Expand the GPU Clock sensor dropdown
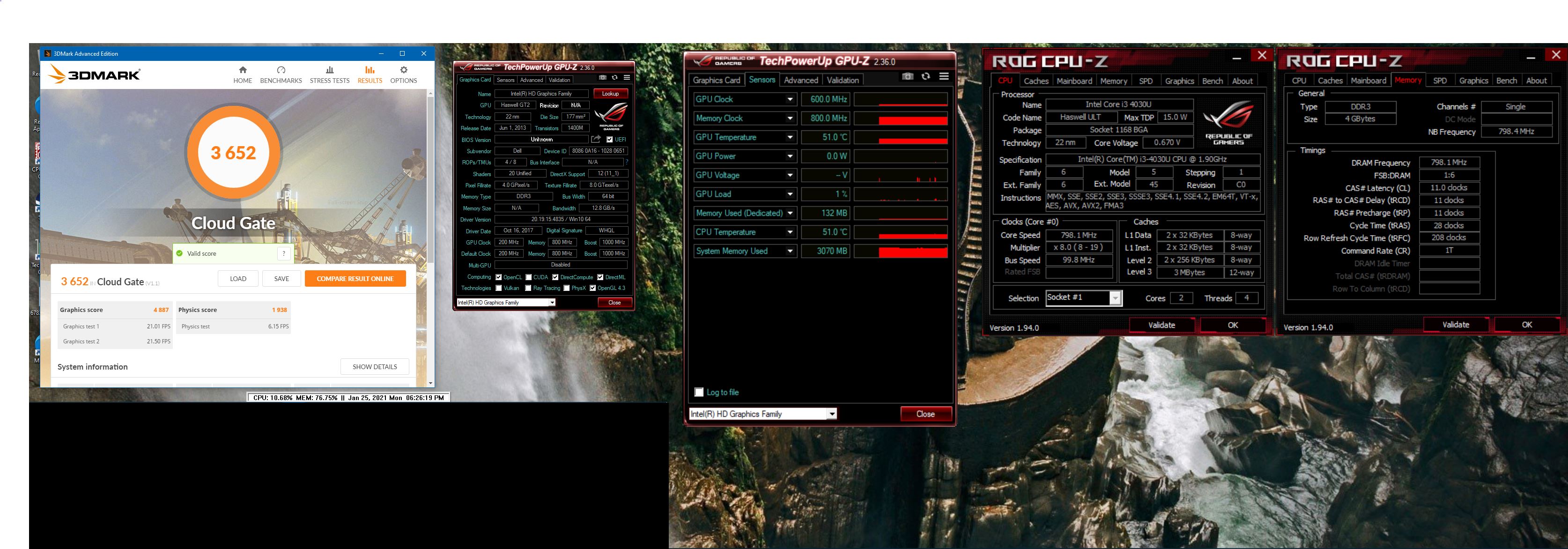The width and height of the screenshot is (1568, 549). 790,99
